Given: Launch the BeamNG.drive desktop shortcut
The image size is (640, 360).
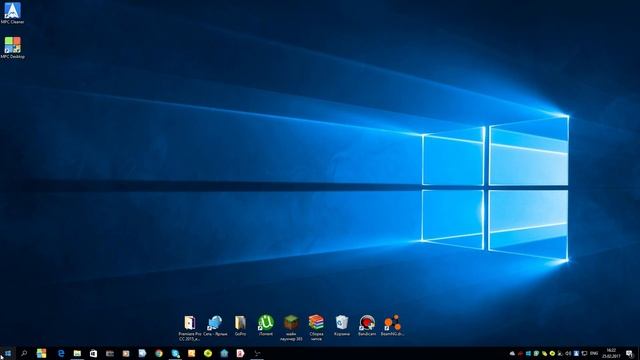Looking at the screenshot, I should [392, 325].
